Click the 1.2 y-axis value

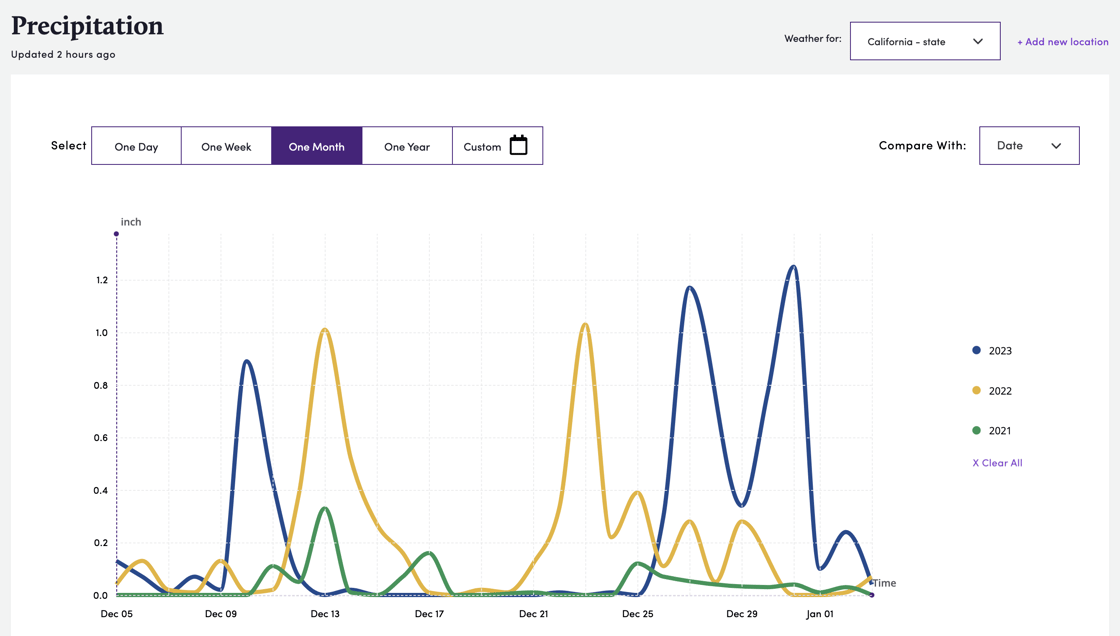[101, 280]
